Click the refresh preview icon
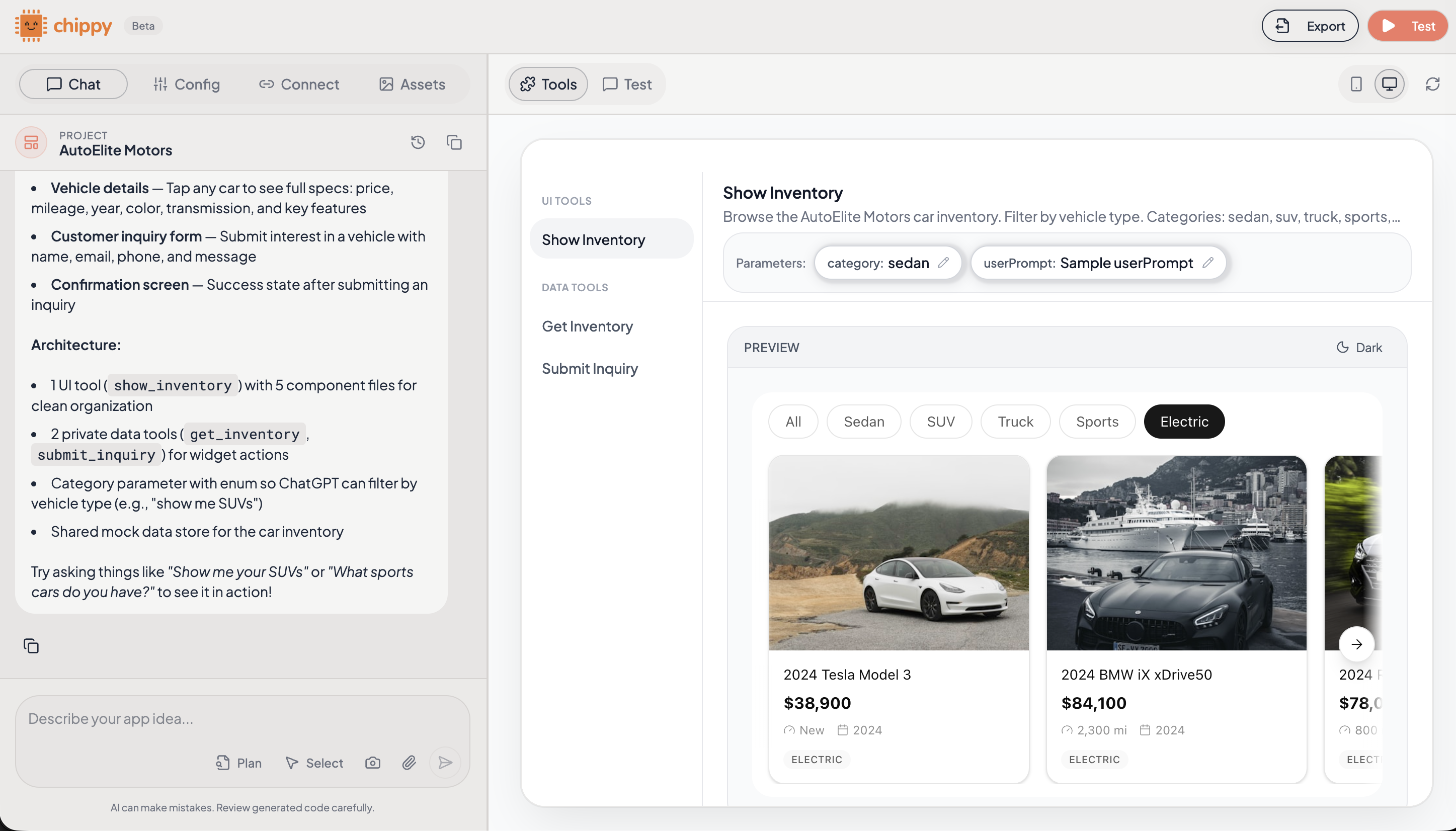The image size is (1456, 831). coord(1432,85)
